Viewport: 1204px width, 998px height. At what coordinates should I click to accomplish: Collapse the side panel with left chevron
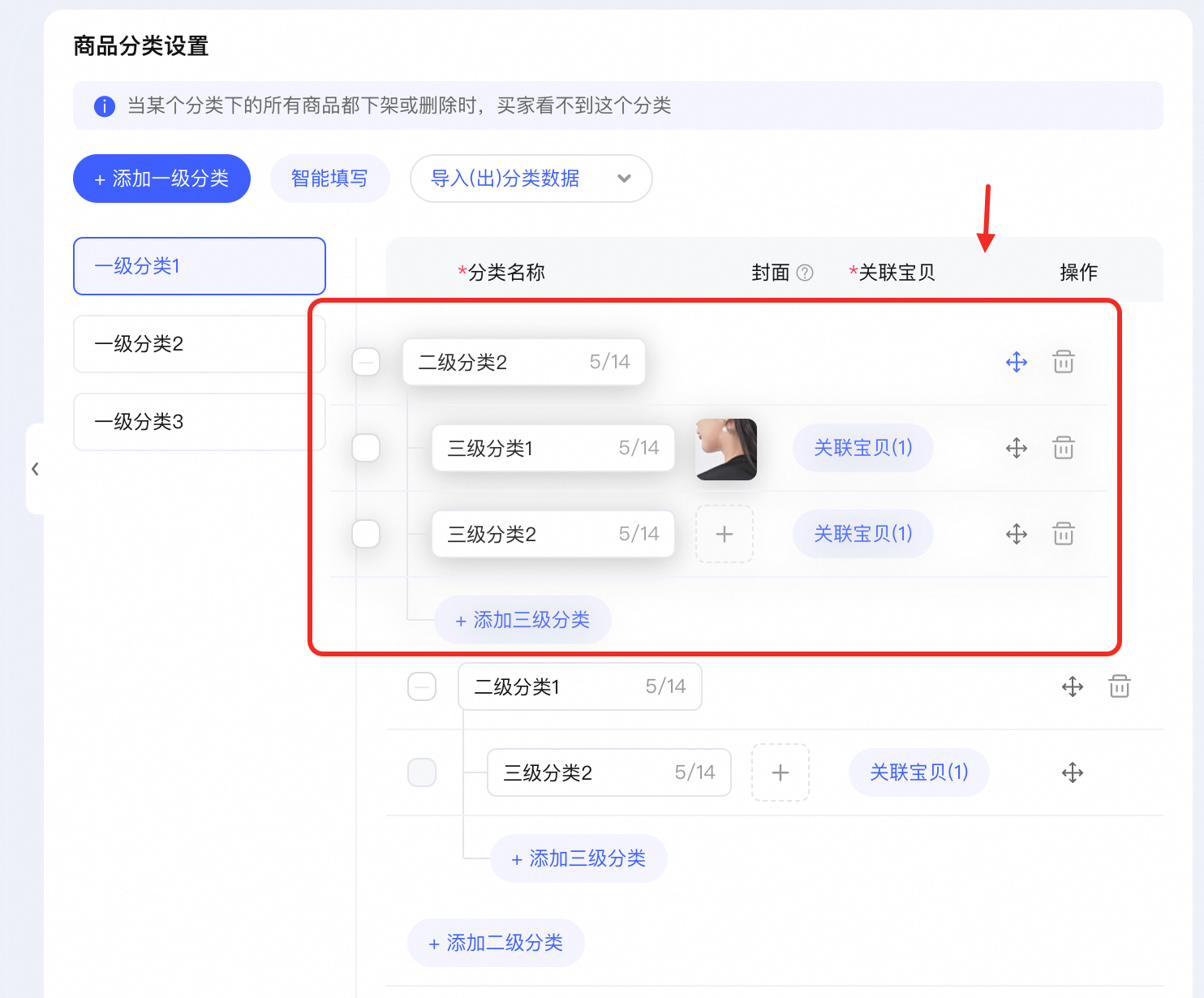coord(35,469)
